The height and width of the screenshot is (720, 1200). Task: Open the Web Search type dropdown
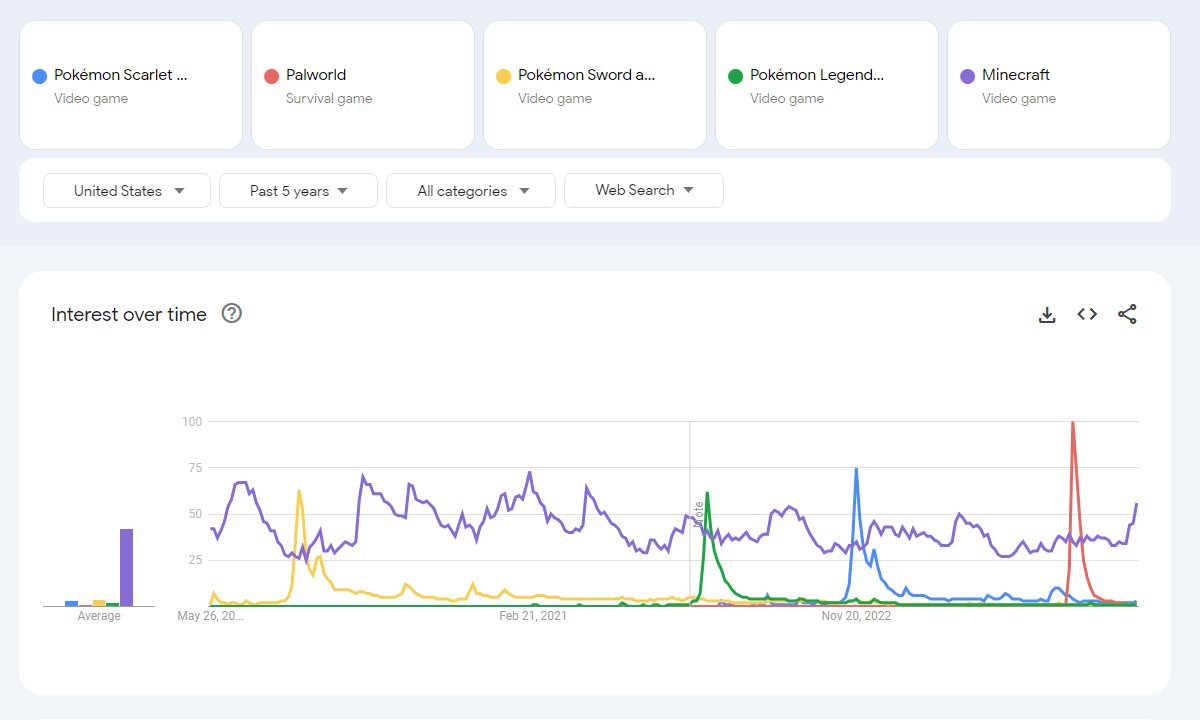click(x=644, y=190)
